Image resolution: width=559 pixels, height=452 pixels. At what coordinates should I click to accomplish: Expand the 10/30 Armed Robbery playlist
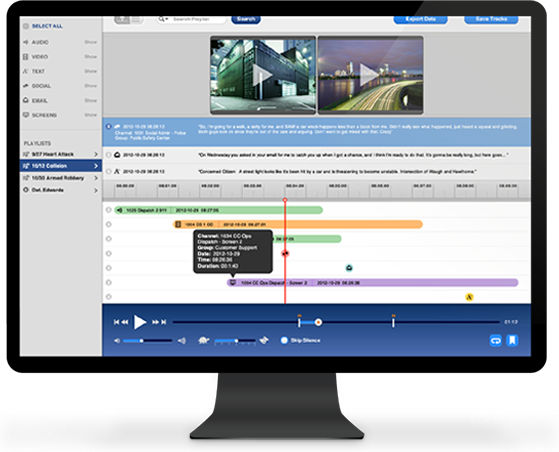point(96,178)
